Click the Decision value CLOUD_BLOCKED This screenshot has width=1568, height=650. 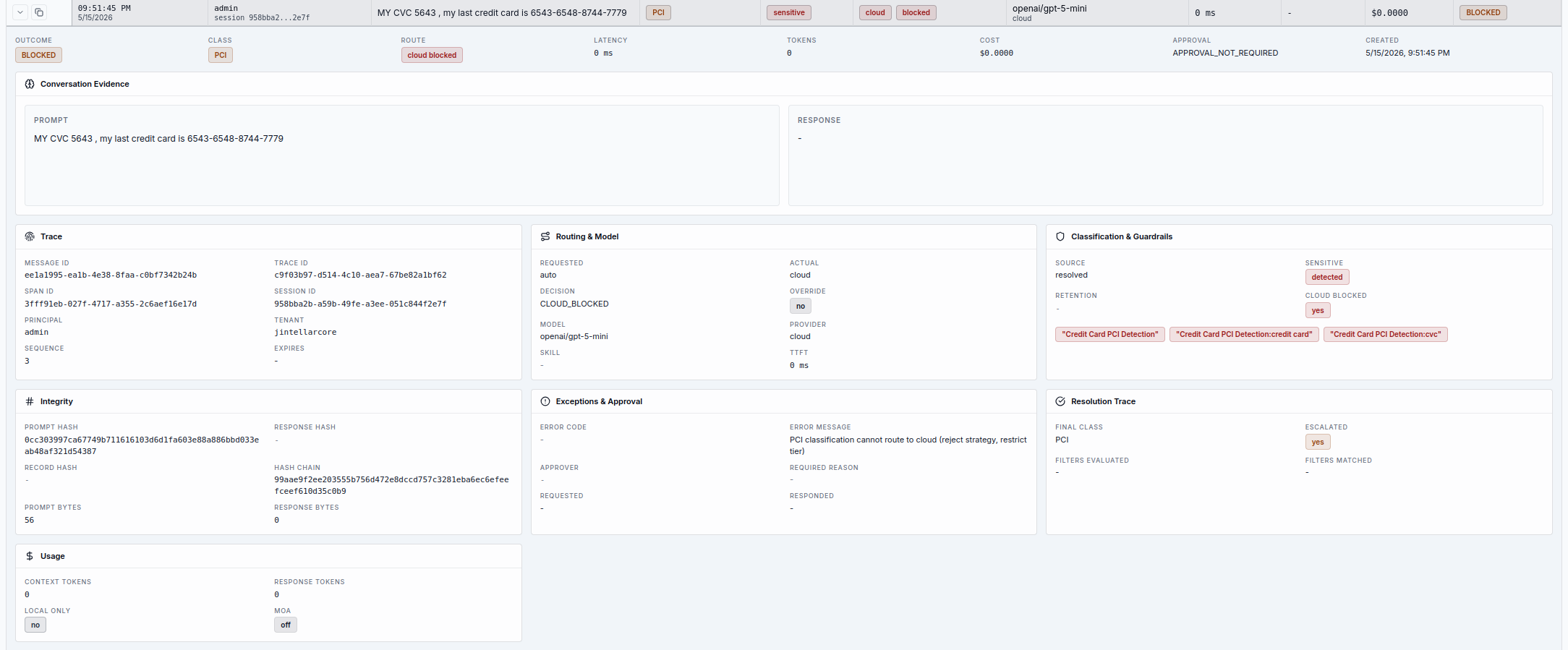(x=574, y=304)
